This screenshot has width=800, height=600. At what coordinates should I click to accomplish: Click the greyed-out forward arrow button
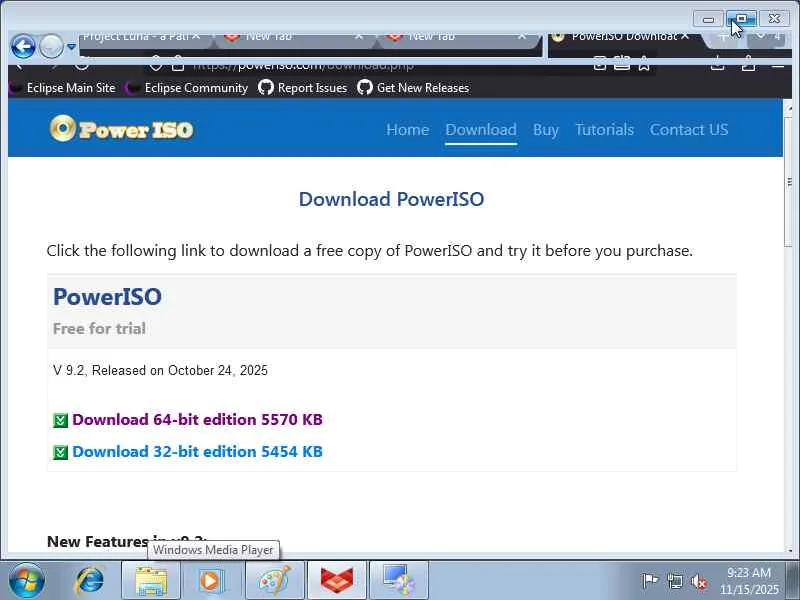tap(51, 47)
